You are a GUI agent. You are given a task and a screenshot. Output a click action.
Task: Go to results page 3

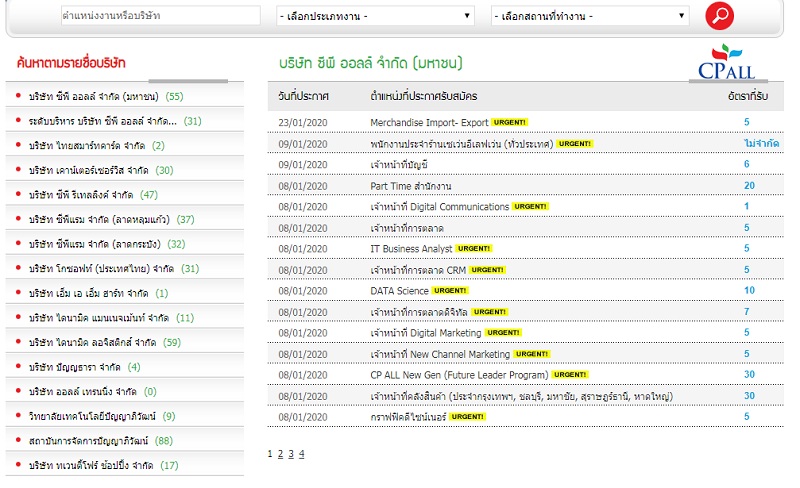click(x=291, y=454)
